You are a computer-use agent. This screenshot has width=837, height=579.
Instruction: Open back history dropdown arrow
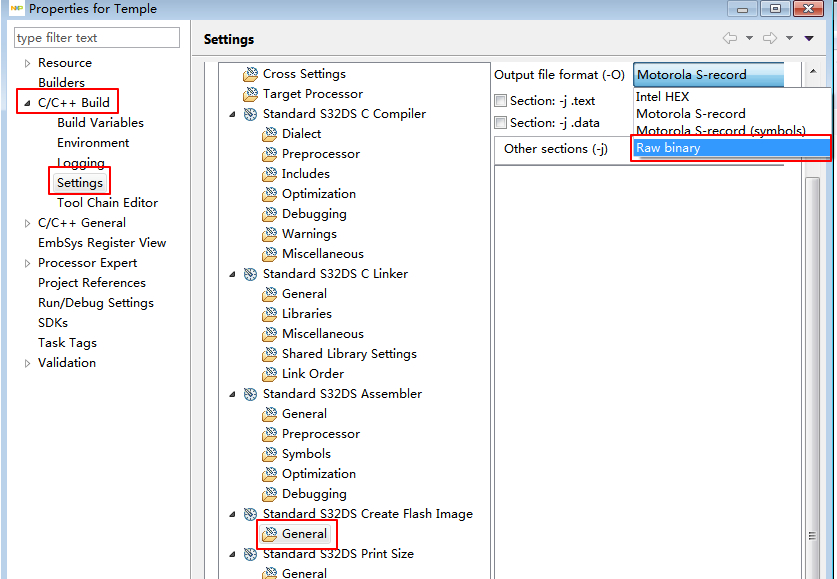pyautogui.click(x=749, y=38)
